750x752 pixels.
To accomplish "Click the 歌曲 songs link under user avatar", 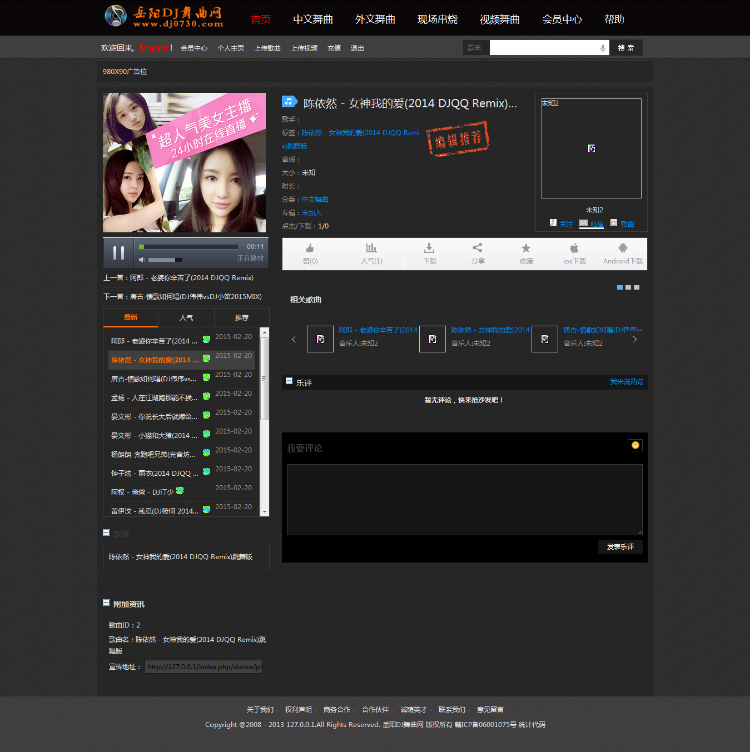I will (627, 224).
